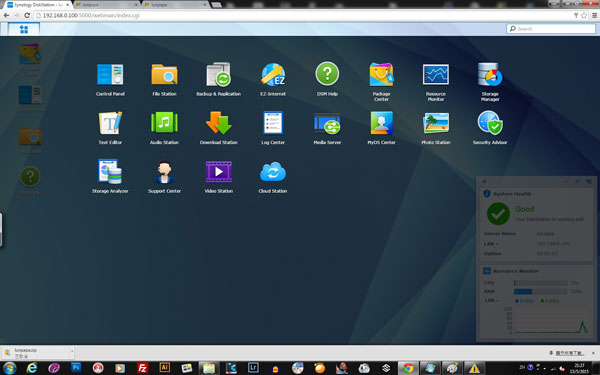
Task: Click the Resource Monitor widget header
Action: coord(536,271)
